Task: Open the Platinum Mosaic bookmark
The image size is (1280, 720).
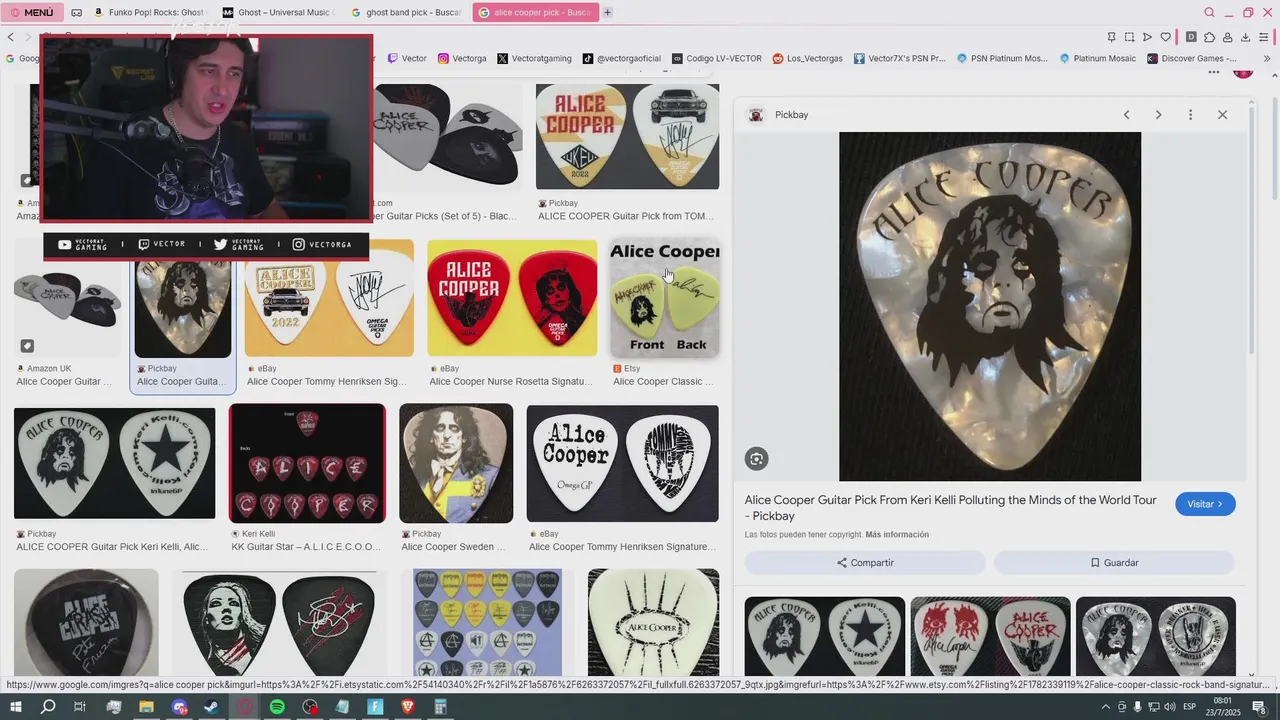Action: click(x=1097, y=58)
